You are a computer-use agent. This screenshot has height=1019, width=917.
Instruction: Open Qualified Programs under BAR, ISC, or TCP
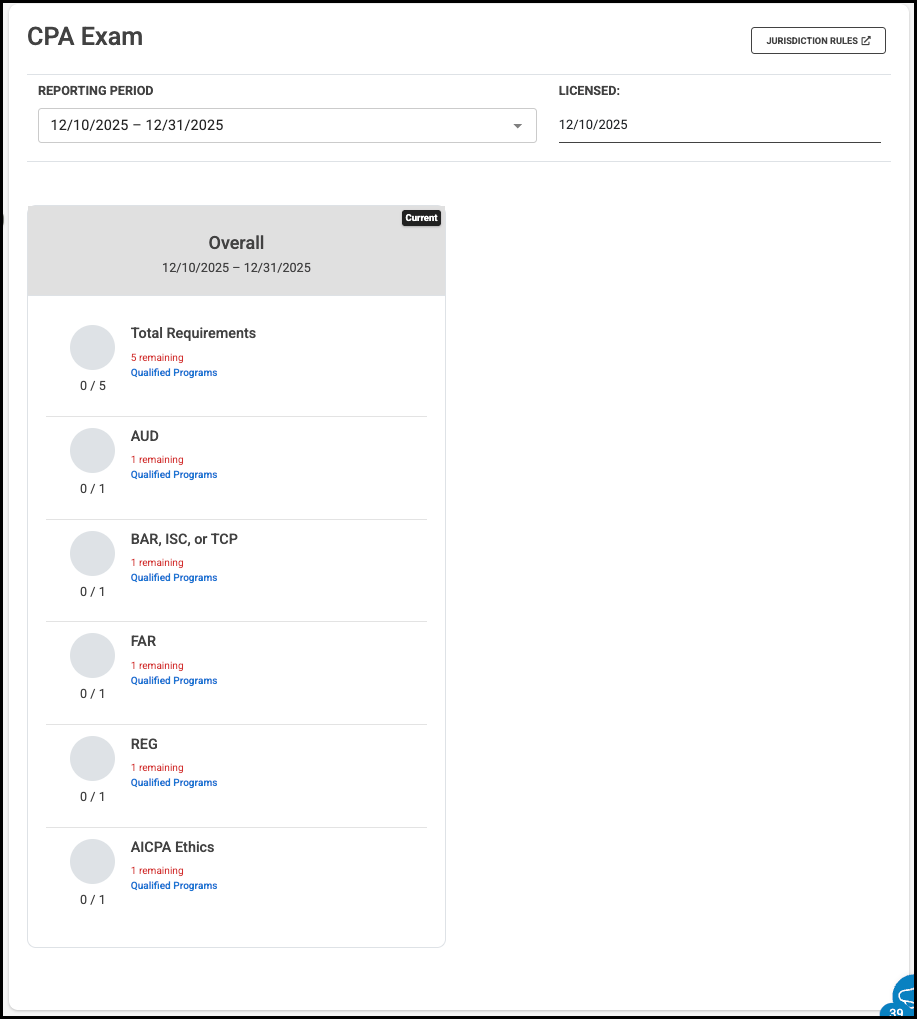174,578
